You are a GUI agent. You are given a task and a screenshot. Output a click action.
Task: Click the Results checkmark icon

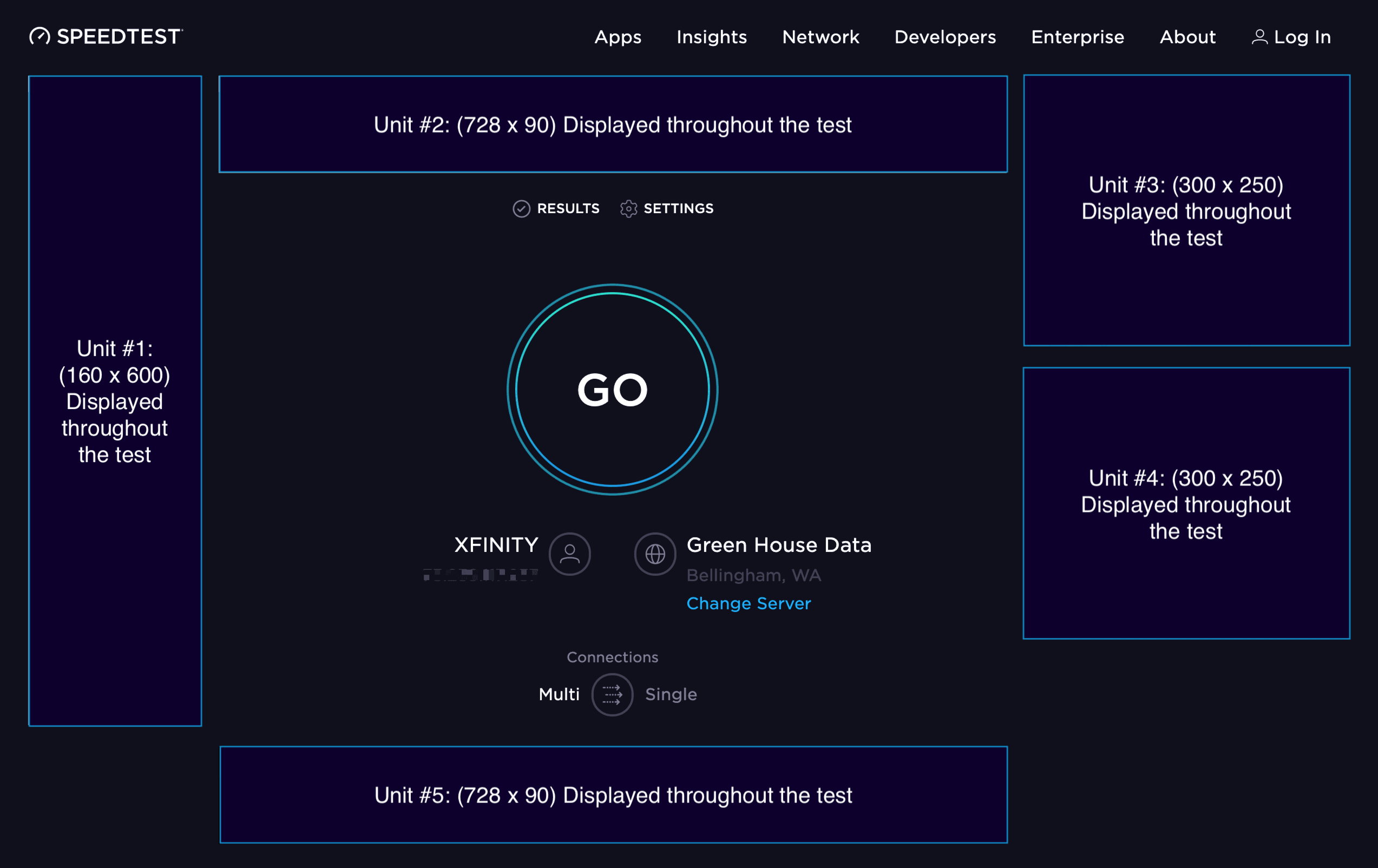point(521,209)
